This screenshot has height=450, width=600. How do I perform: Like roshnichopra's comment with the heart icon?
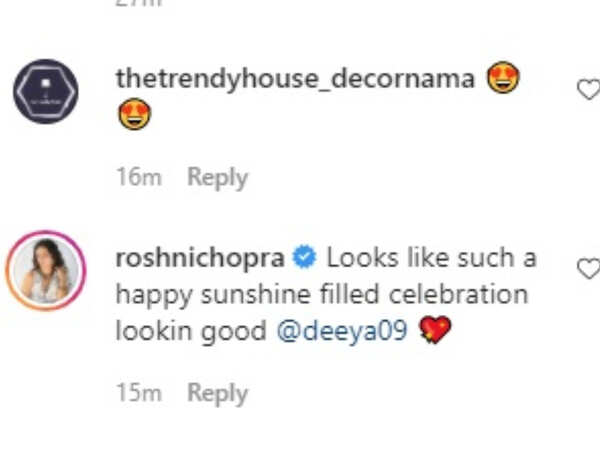click(589, 268)
